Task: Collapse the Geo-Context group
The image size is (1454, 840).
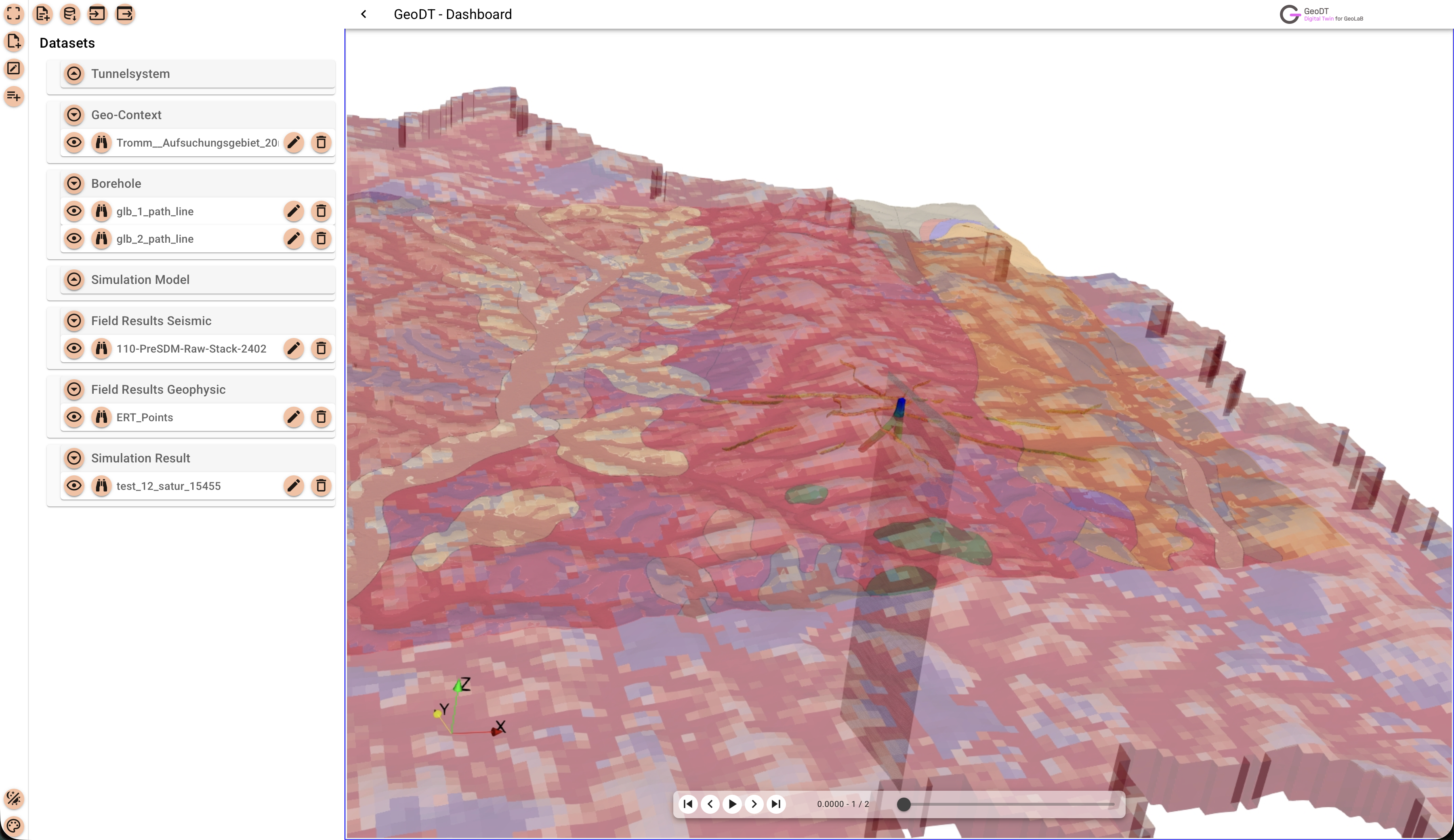Action: [74, 115]
